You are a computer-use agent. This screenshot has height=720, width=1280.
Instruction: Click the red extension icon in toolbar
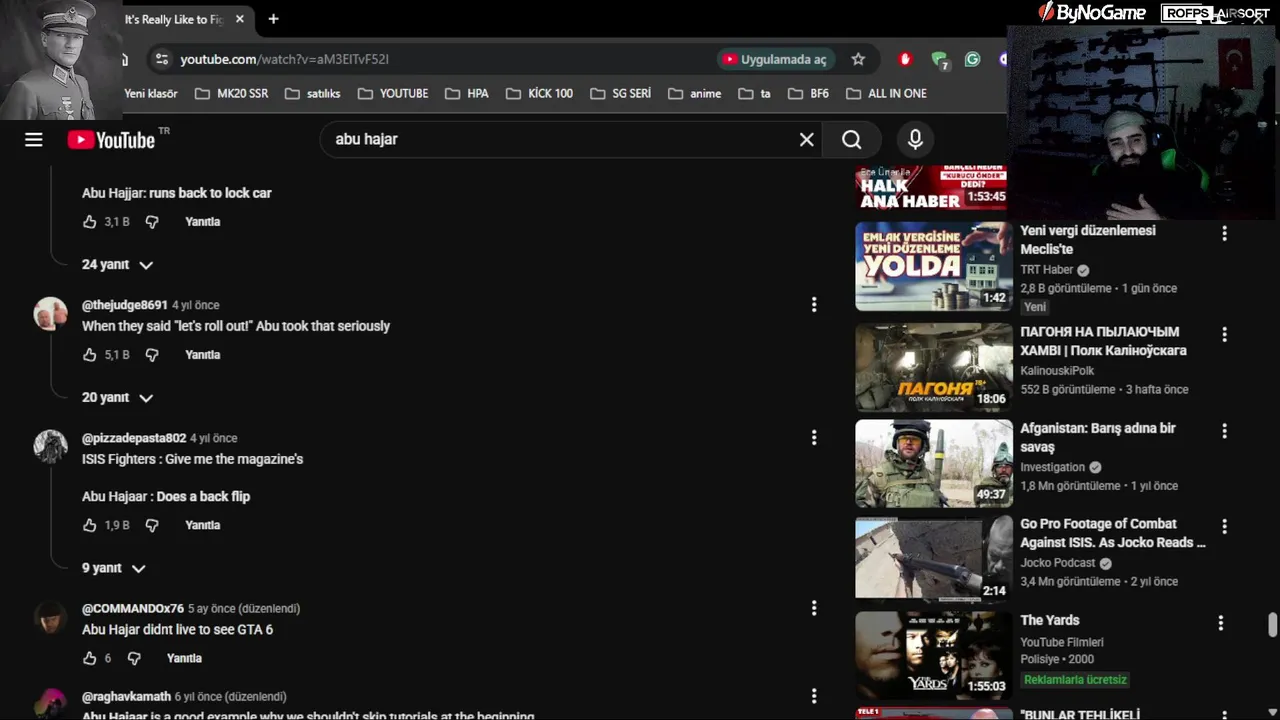(905, 59)
